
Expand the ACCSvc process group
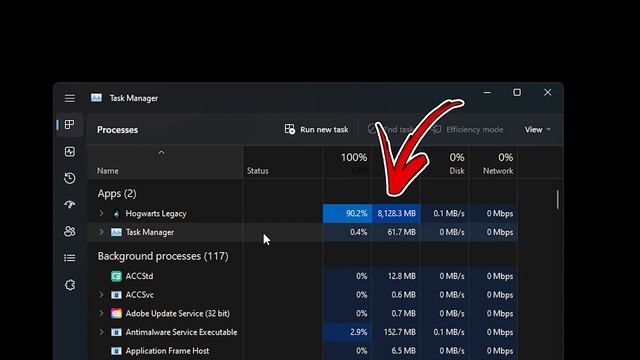(x=101, y=294)
